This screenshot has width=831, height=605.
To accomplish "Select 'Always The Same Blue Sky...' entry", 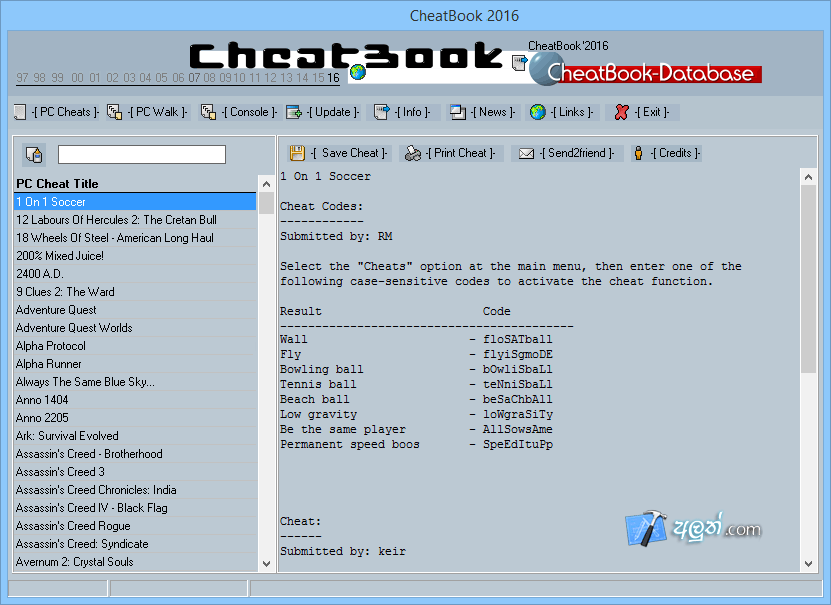I will coord(135,382).
